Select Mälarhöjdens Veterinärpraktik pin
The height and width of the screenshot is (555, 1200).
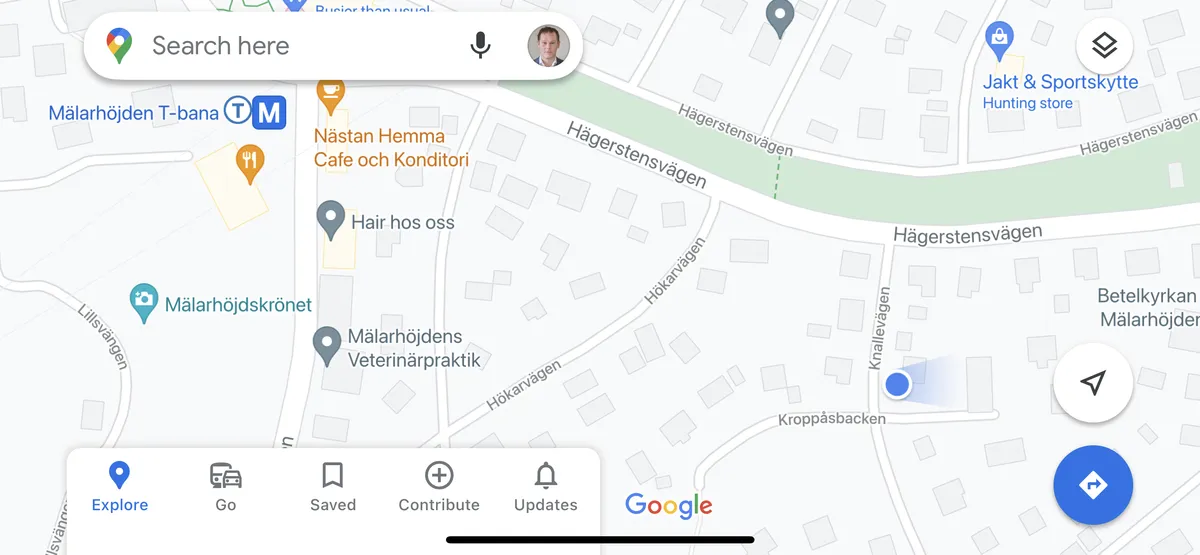(328, 345)
